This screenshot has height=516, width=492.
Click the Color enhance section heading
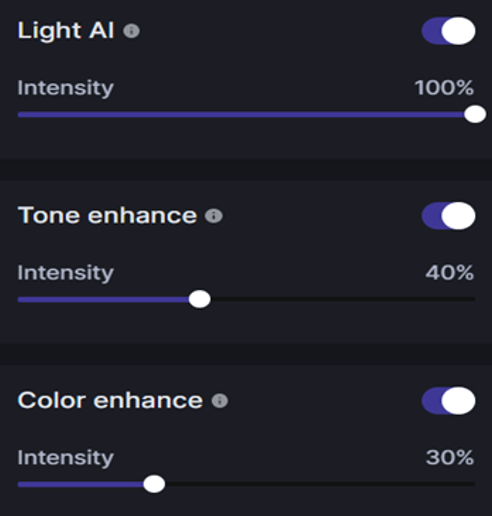pyautogui.click(x=110, y=400)
